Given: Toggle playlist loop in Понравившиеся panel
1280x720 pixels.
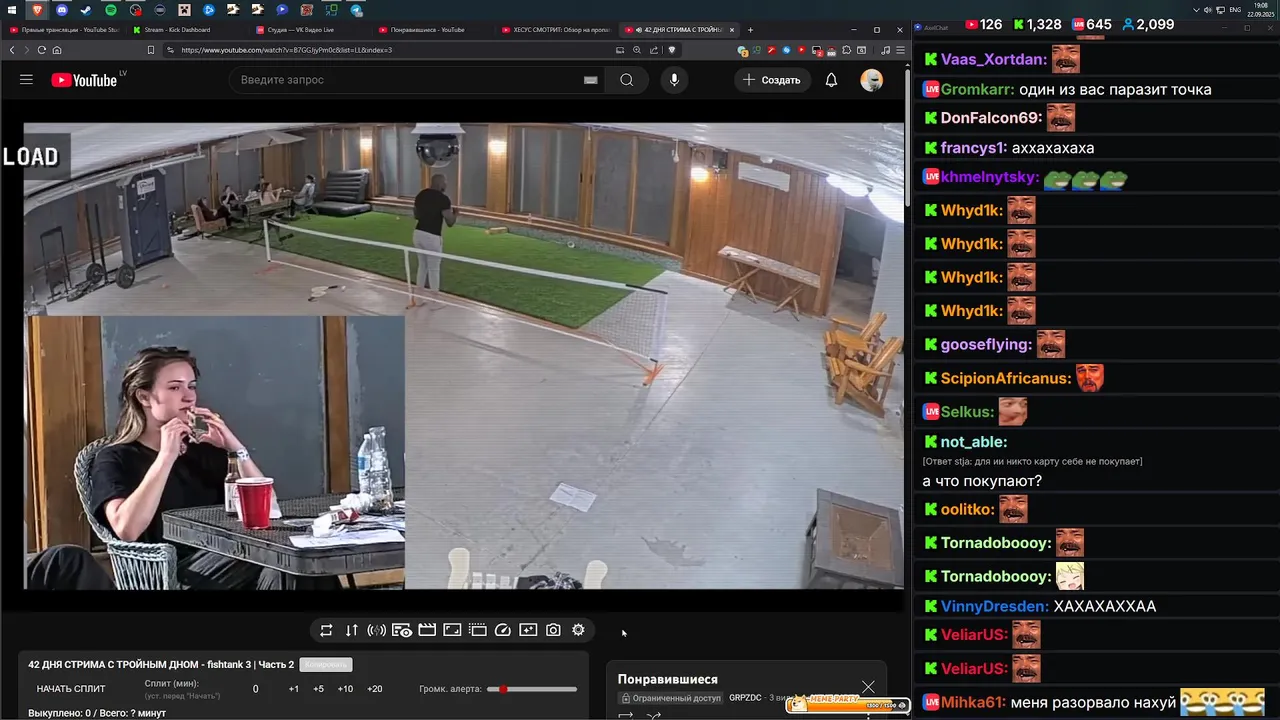Looking at the screenshot, I should click(627, 715).
